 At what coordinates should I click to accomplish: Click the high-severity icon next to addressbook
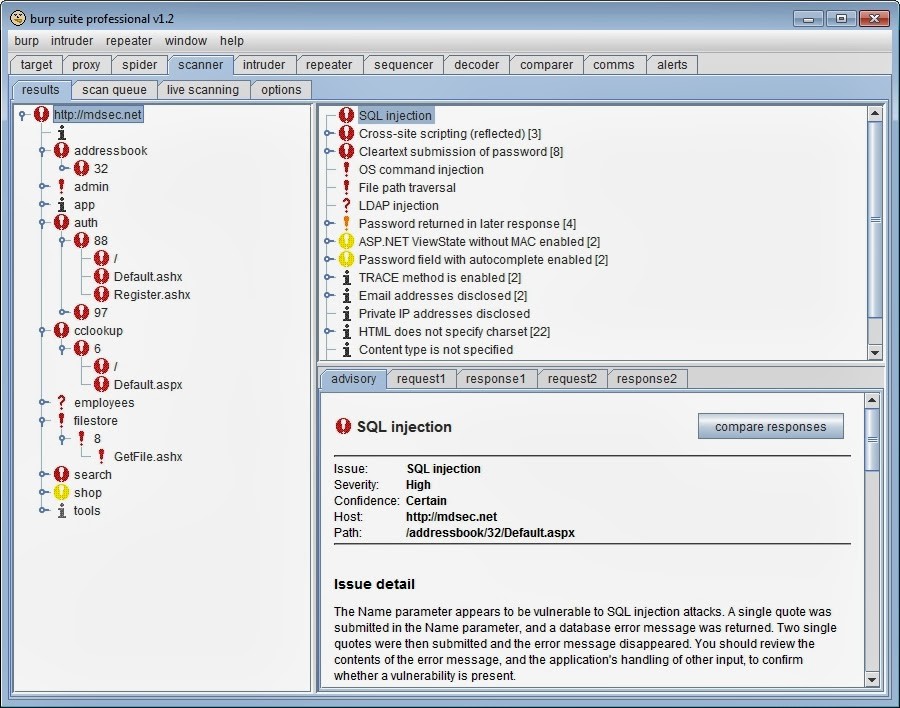click(x=61, y=150)
